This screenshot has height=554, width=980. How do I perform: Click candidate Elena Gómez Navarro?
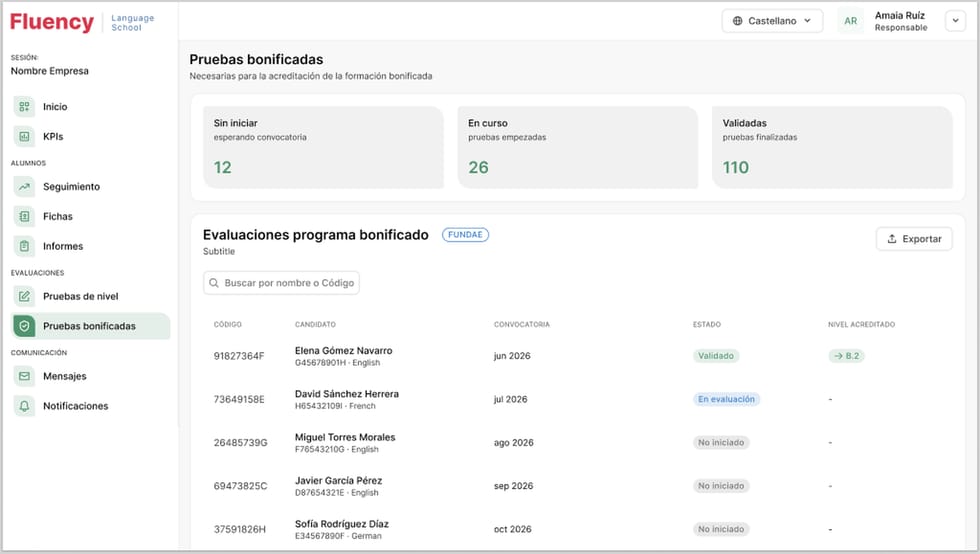click(x=344, y=351)
